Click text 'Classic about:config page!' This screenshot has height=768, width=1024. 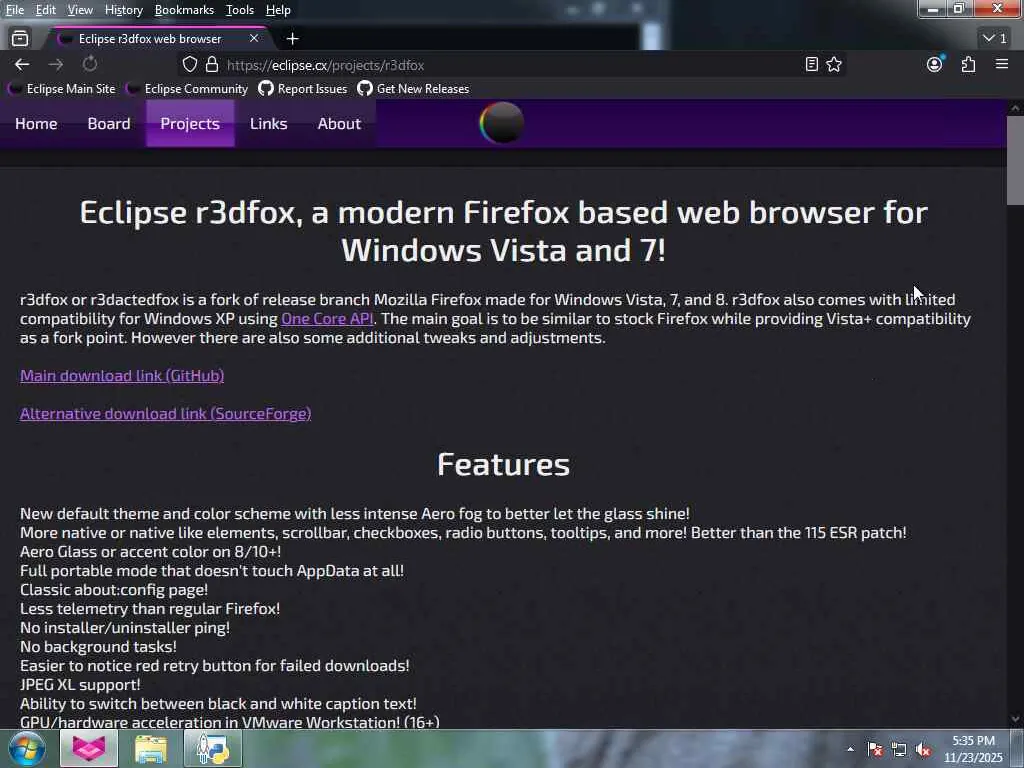(114, 590)
